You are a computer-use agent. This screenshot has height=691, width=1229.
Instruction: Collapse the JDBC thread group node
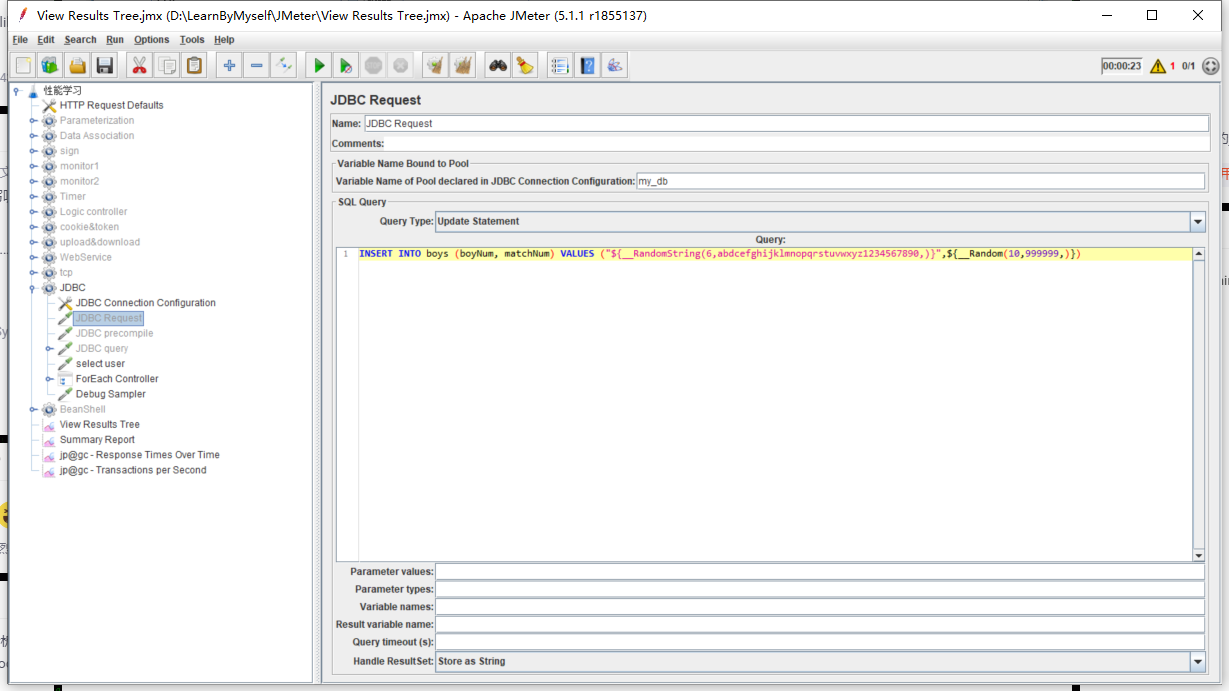33,288
